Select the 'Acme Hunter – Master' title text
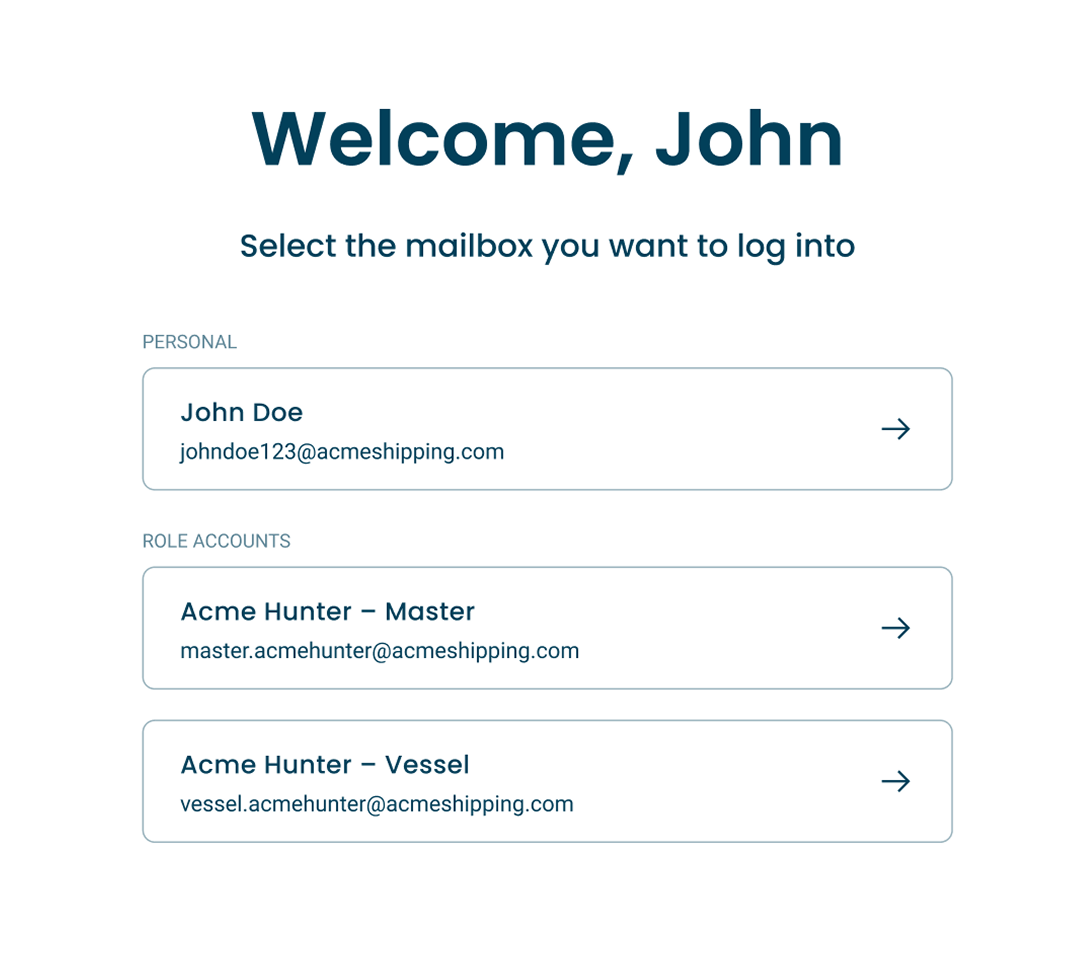1091x957 pixels. [x=327, y=611]
